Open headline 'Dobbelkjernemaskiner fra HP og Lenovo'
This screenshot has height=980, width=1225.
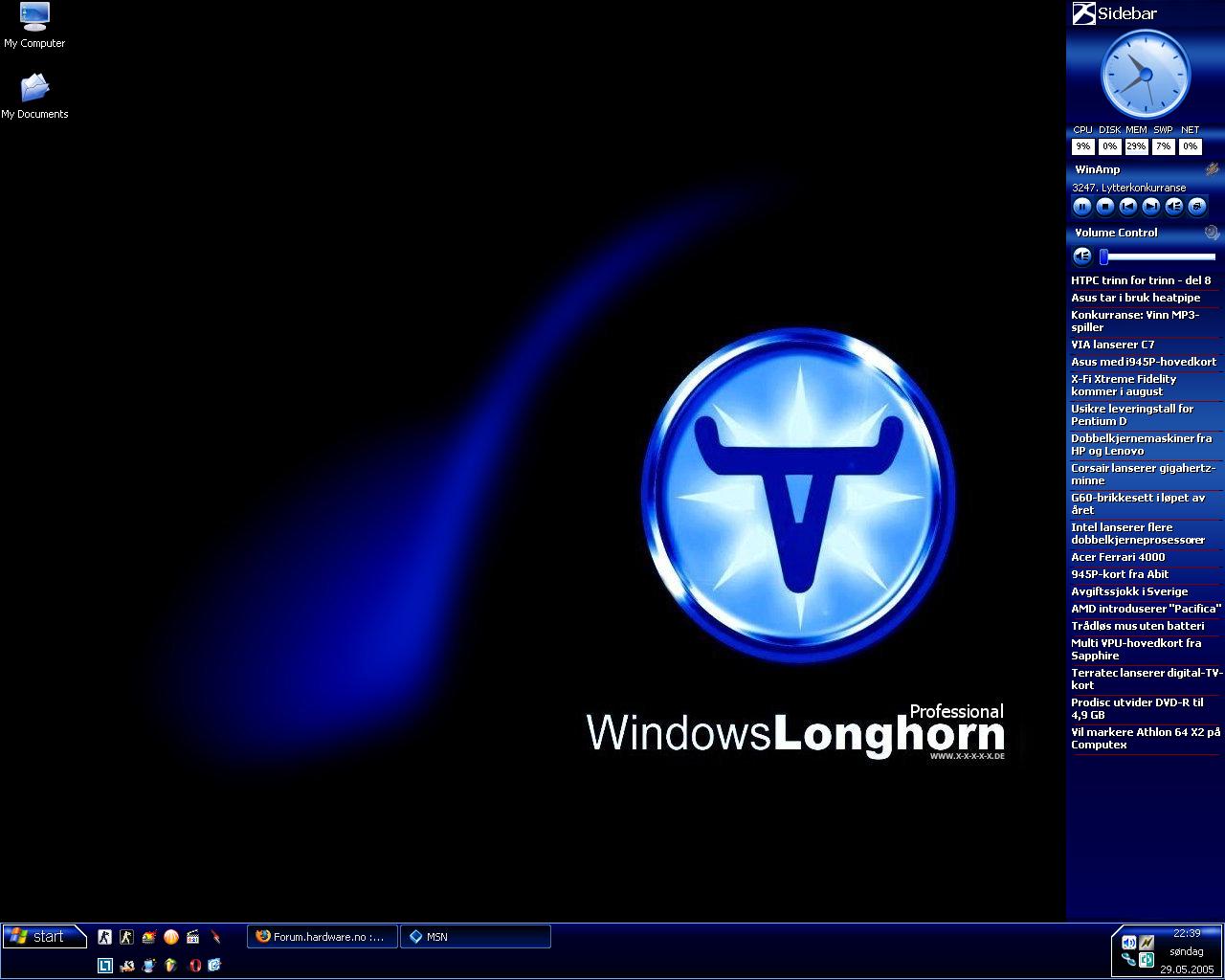pos(1141,444)
